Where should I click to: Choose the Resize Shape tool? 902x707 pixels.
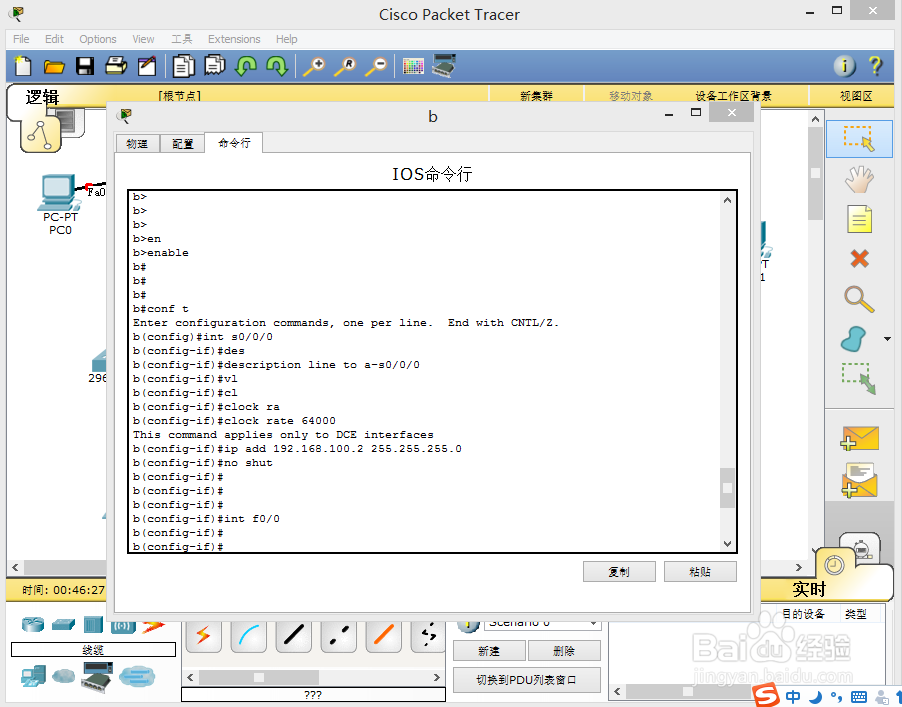pos(859,378)
